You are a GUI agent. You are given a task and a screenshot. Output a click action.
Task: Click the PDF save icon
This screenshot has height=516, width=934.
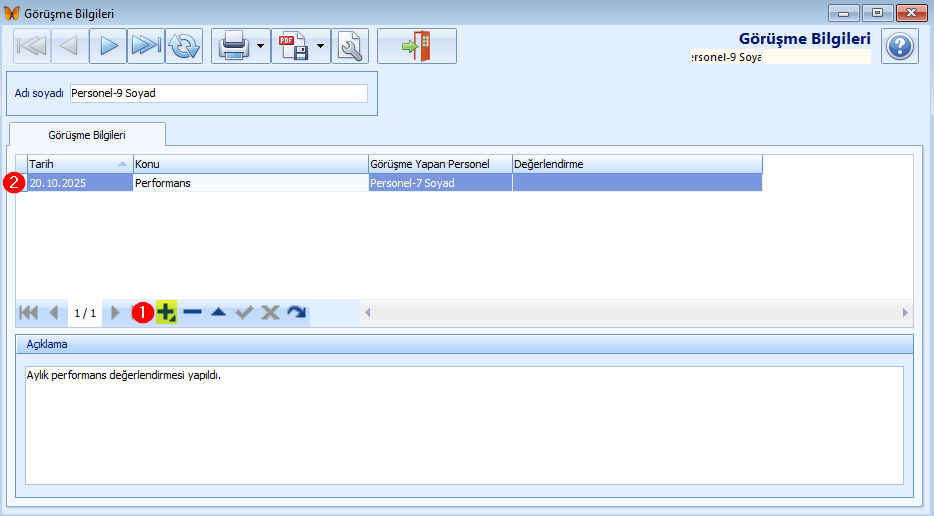[x=293, y=46]
